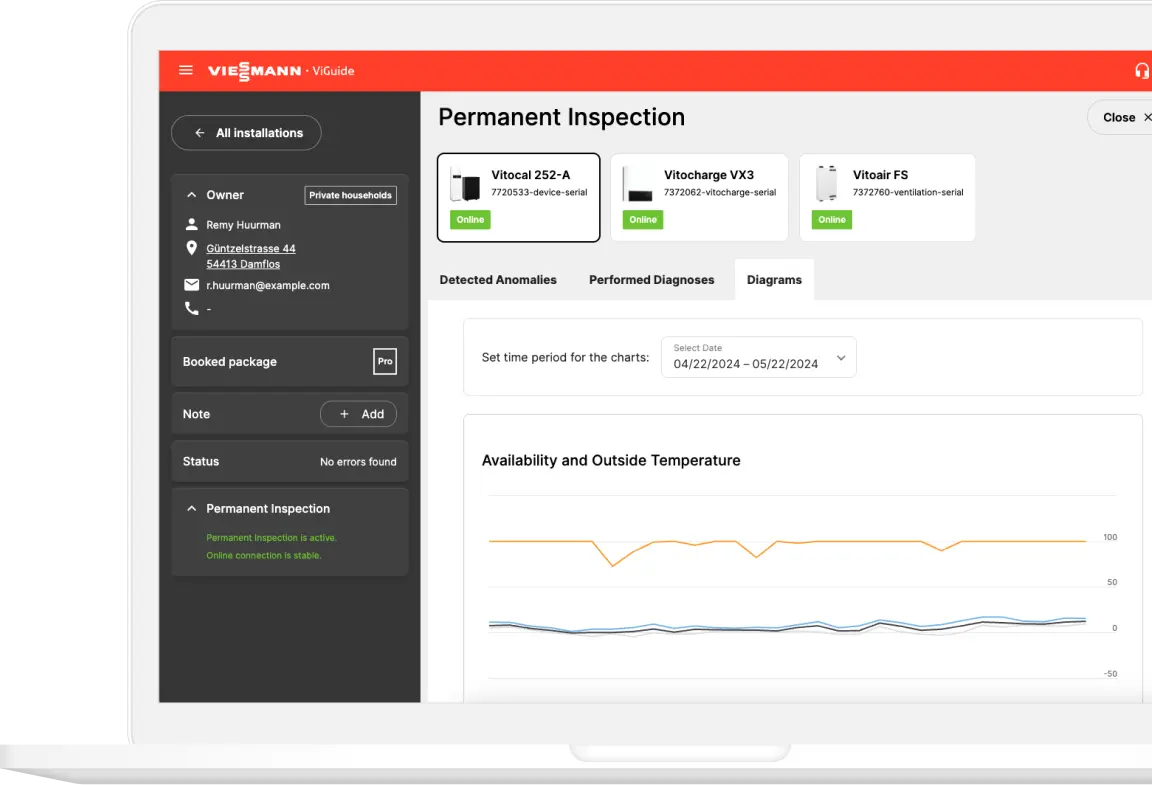Select the Vitocharge VX3 device card
This screenshot has width=1152, height=785.
[699, 197]
